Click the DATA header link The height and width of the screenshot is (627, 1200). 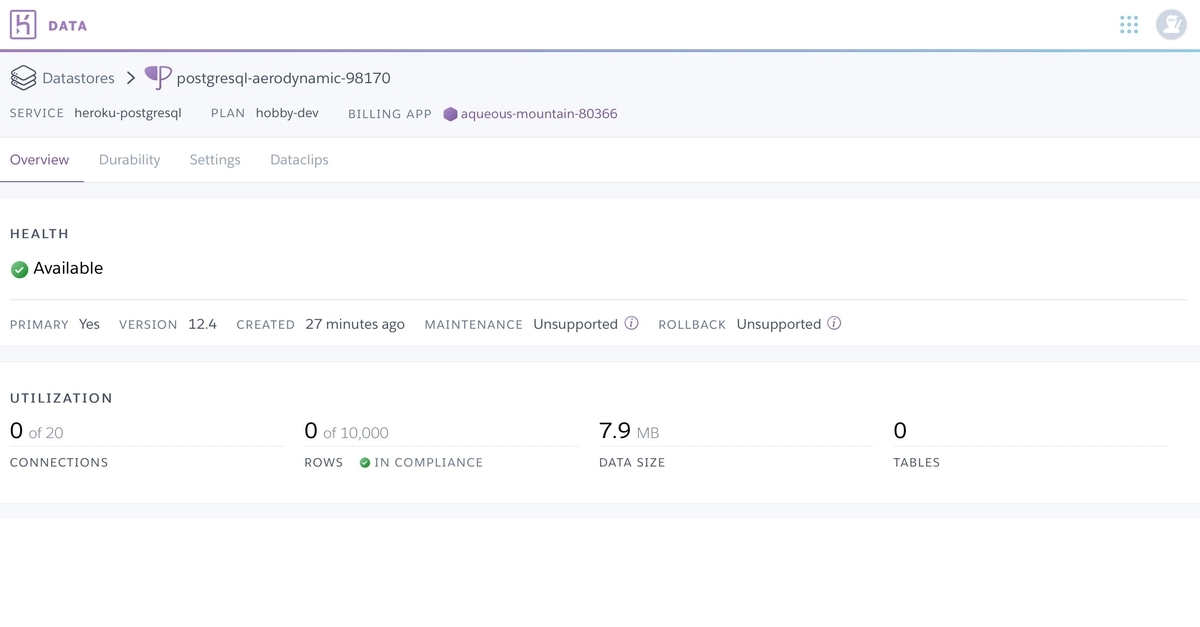point(67,26)
